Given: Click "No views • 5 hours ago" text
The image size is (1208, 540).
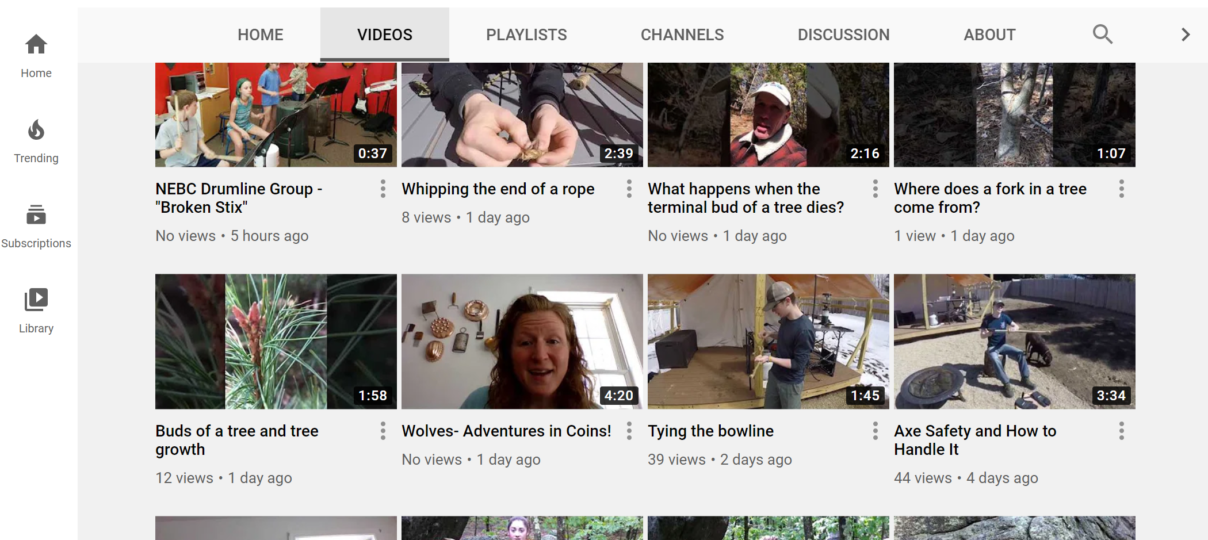Looking at the screenshot, I should coord(232,236).
